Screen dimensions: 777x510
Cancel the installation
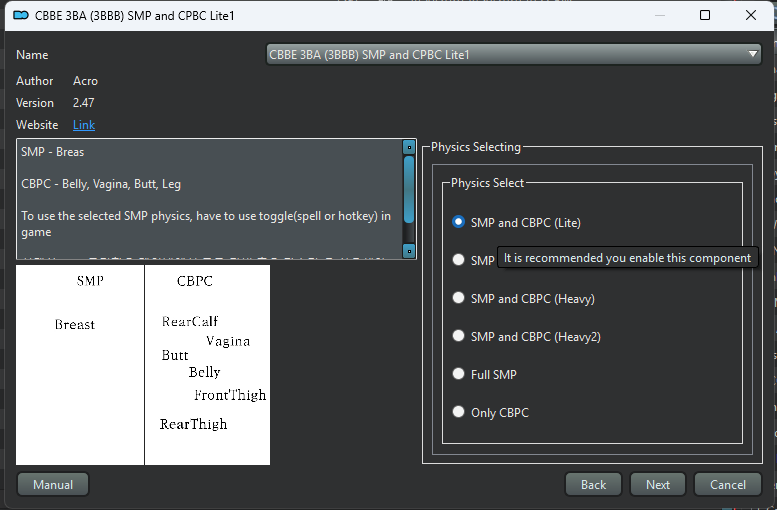pyautogui.click(x=727, y=484)
